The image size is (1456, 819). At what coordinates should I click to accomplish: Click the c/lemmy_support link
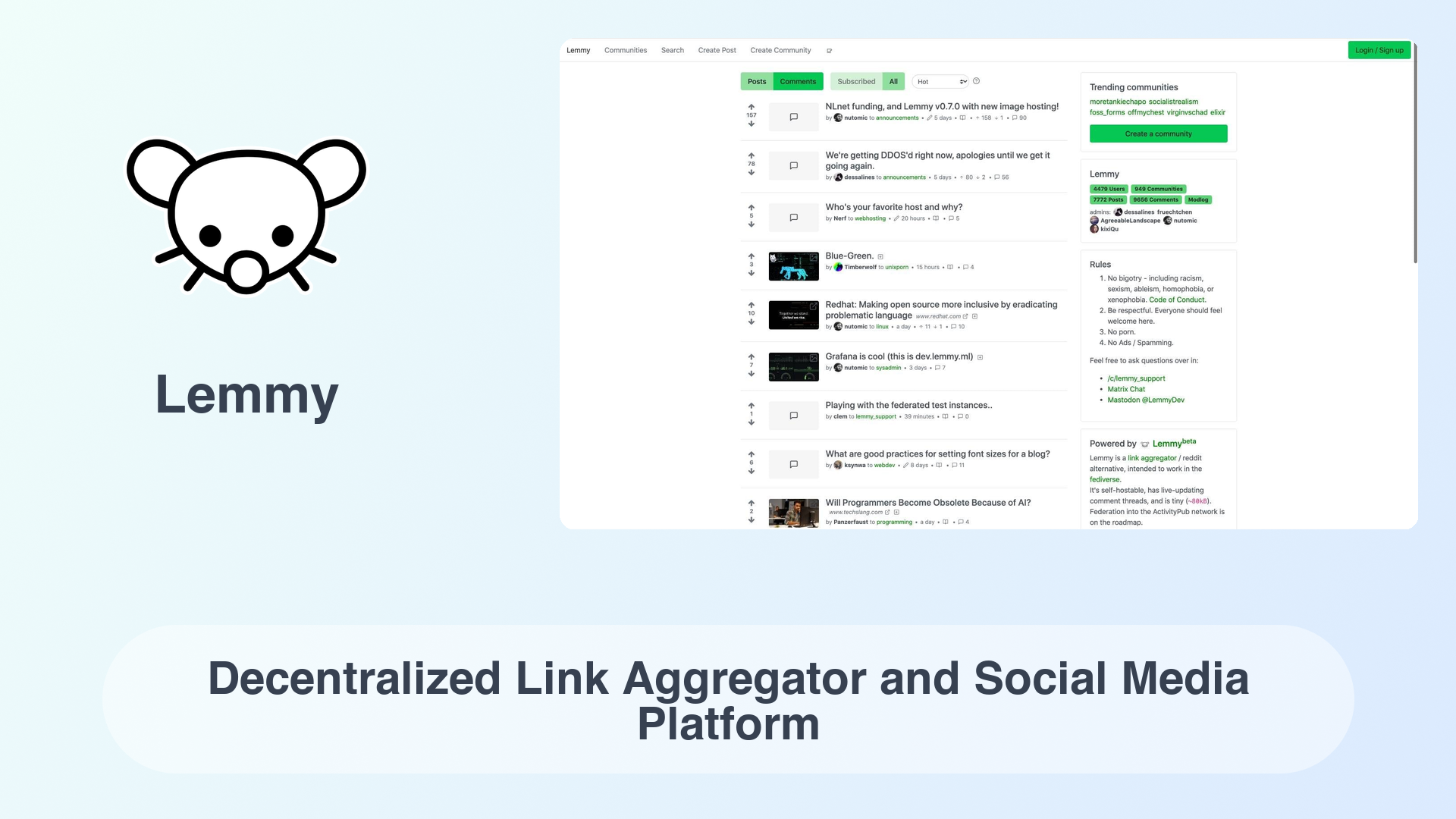1136,378
